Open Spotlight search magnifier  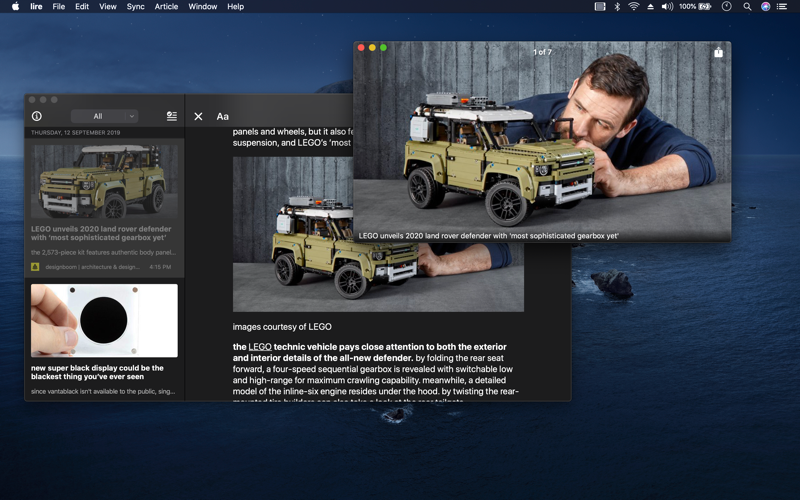coord(747,7)
